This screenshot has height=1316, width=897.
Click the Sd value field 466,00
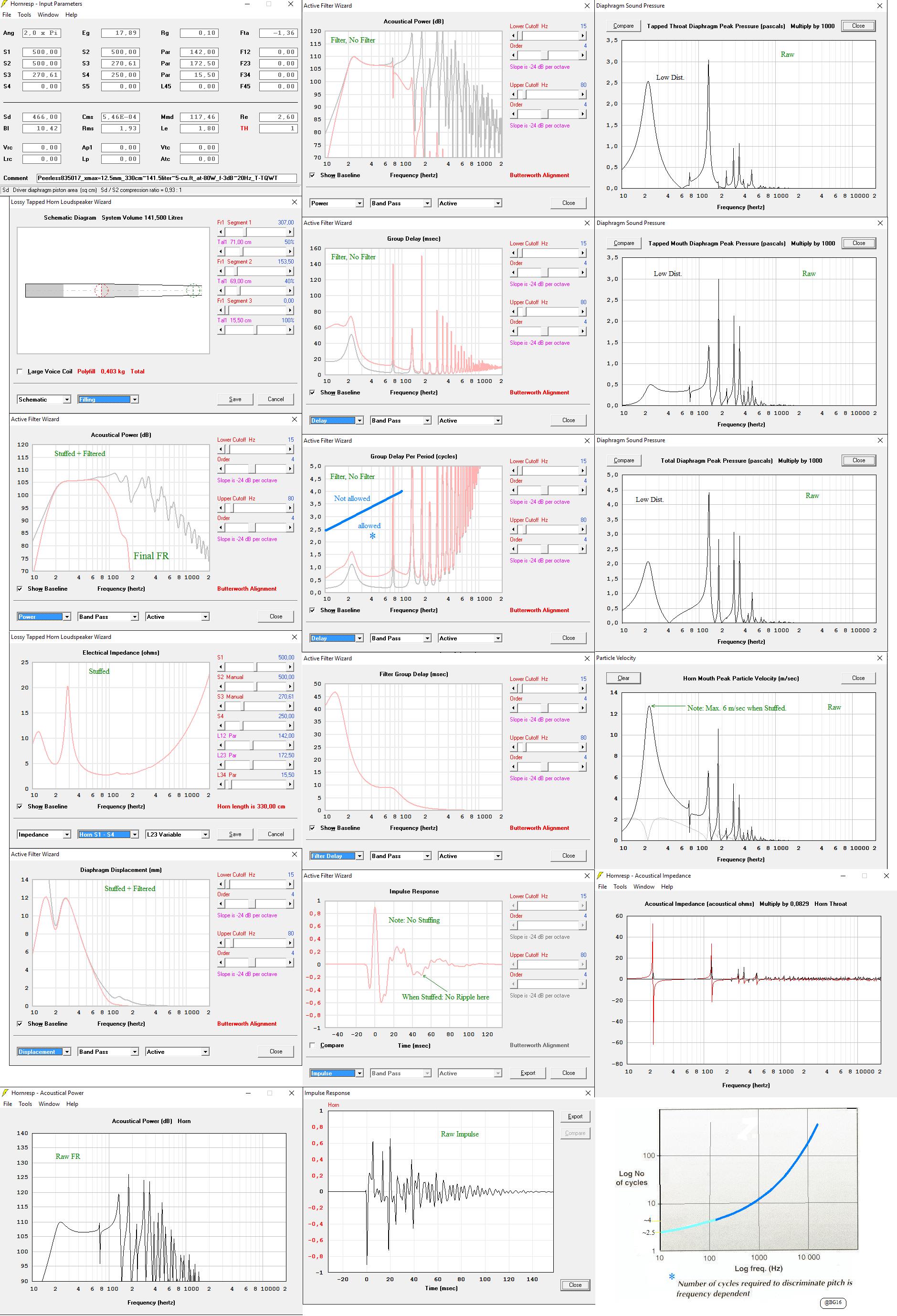[x=42, y=117]
